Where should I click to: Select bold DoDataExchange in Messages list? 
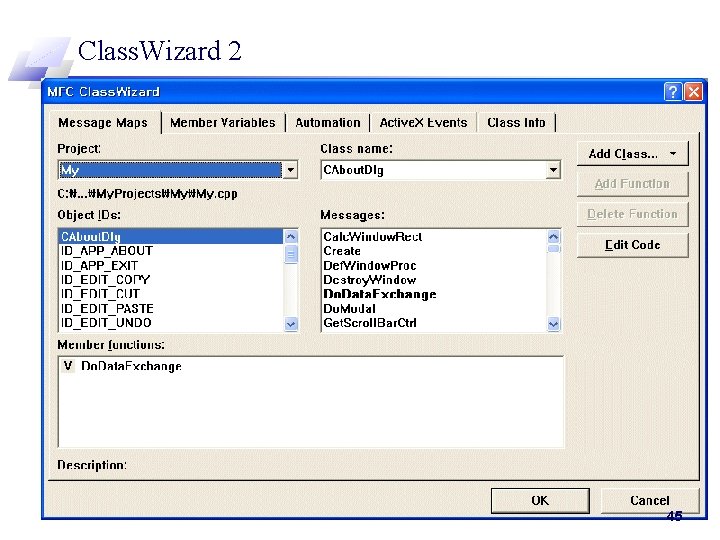coord(434,294)
